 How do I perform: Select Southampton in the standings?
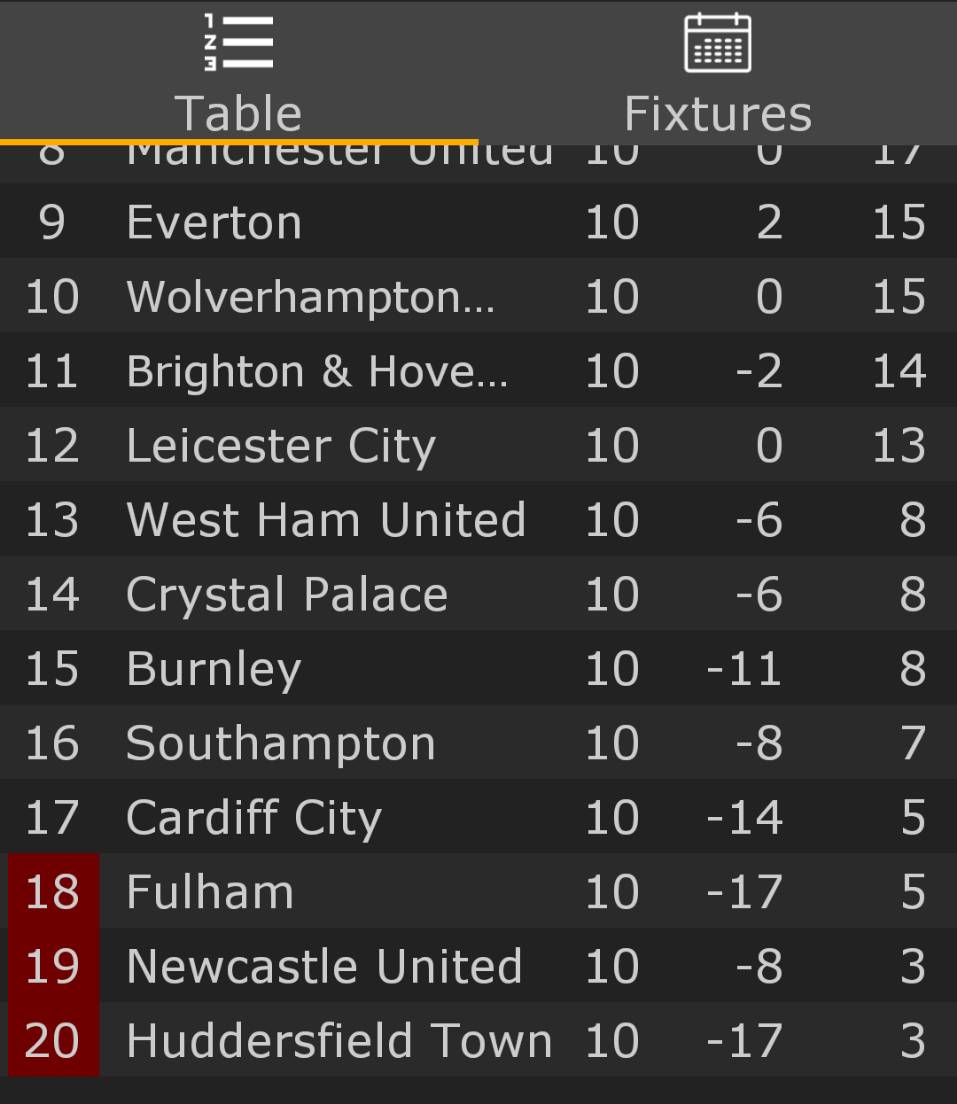(x=281, y=743)
